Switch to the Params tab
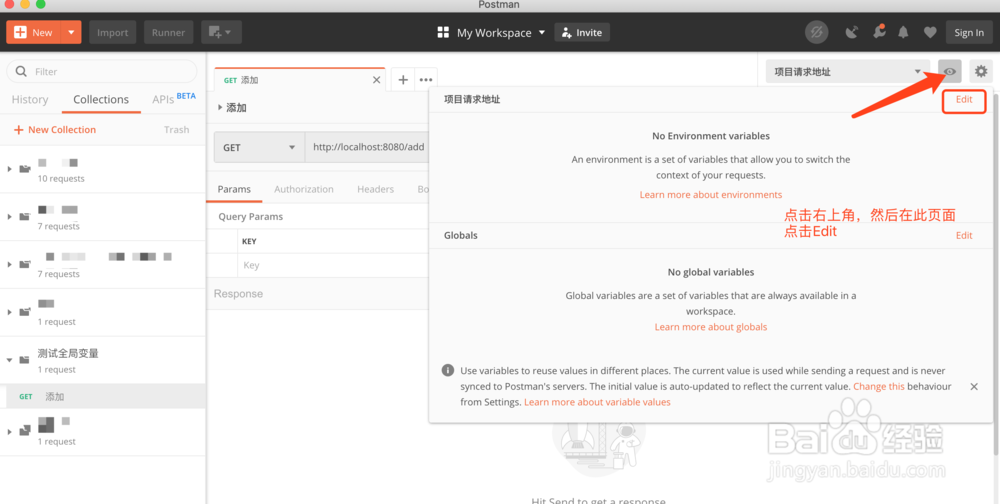This screenshot has width=1000, height=504. [234, 189]
